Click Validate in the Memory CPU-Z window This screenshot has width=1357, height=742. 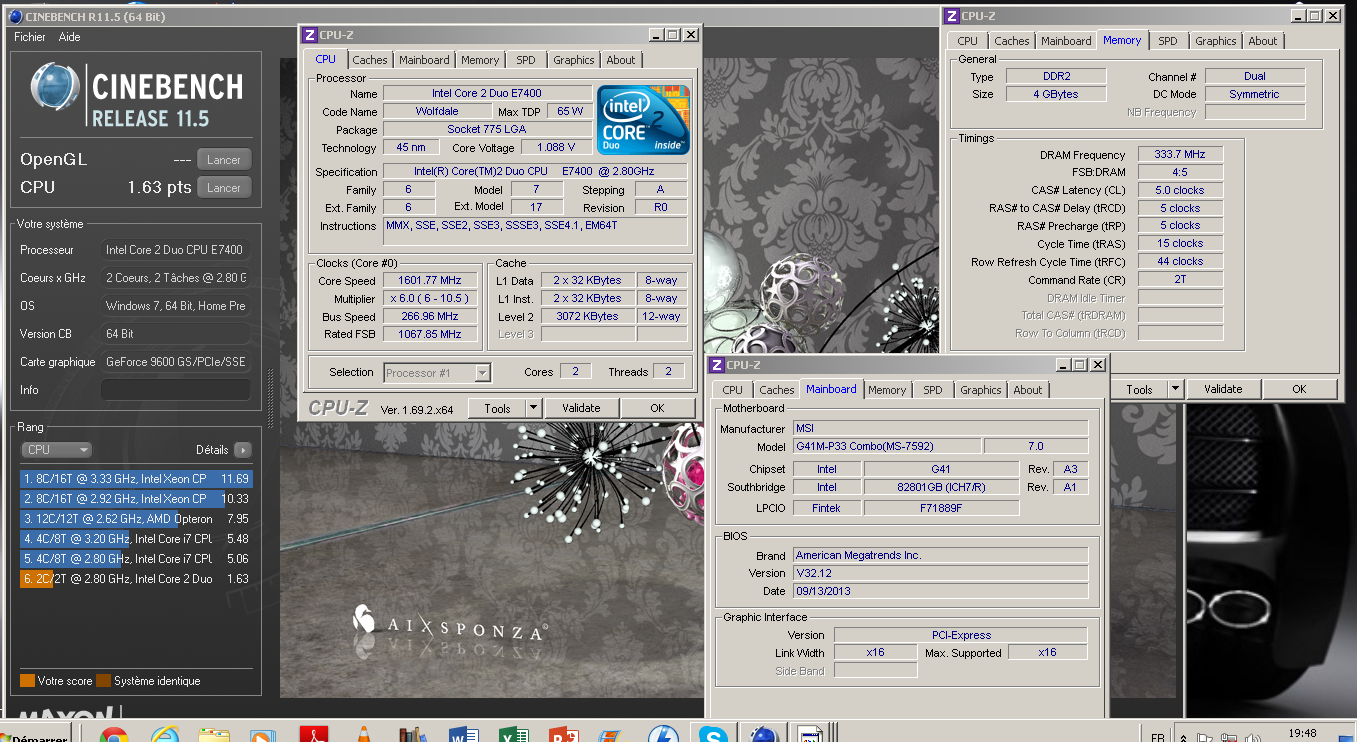coord(1223,389)
